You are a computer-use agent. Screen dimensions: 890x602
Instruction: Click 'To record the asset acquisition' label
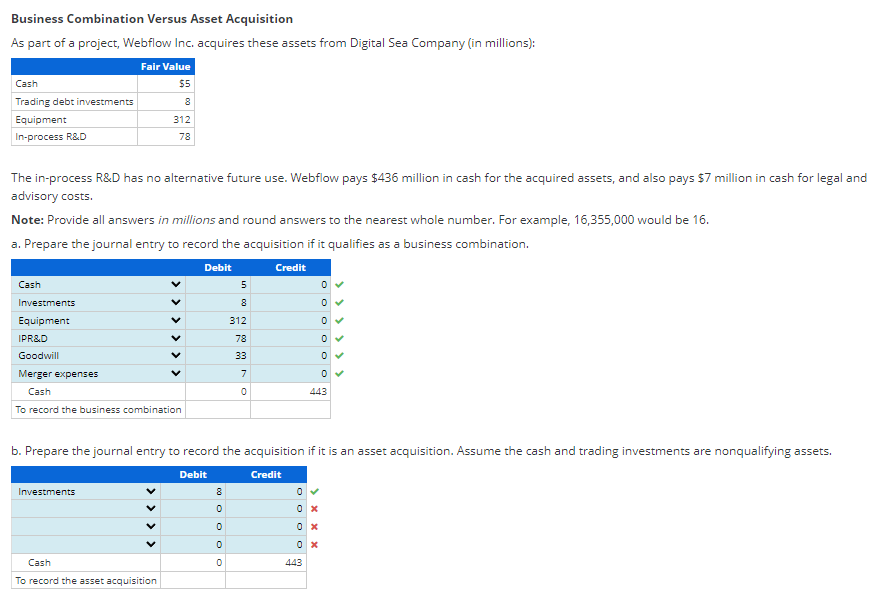[x=86, y=580]
